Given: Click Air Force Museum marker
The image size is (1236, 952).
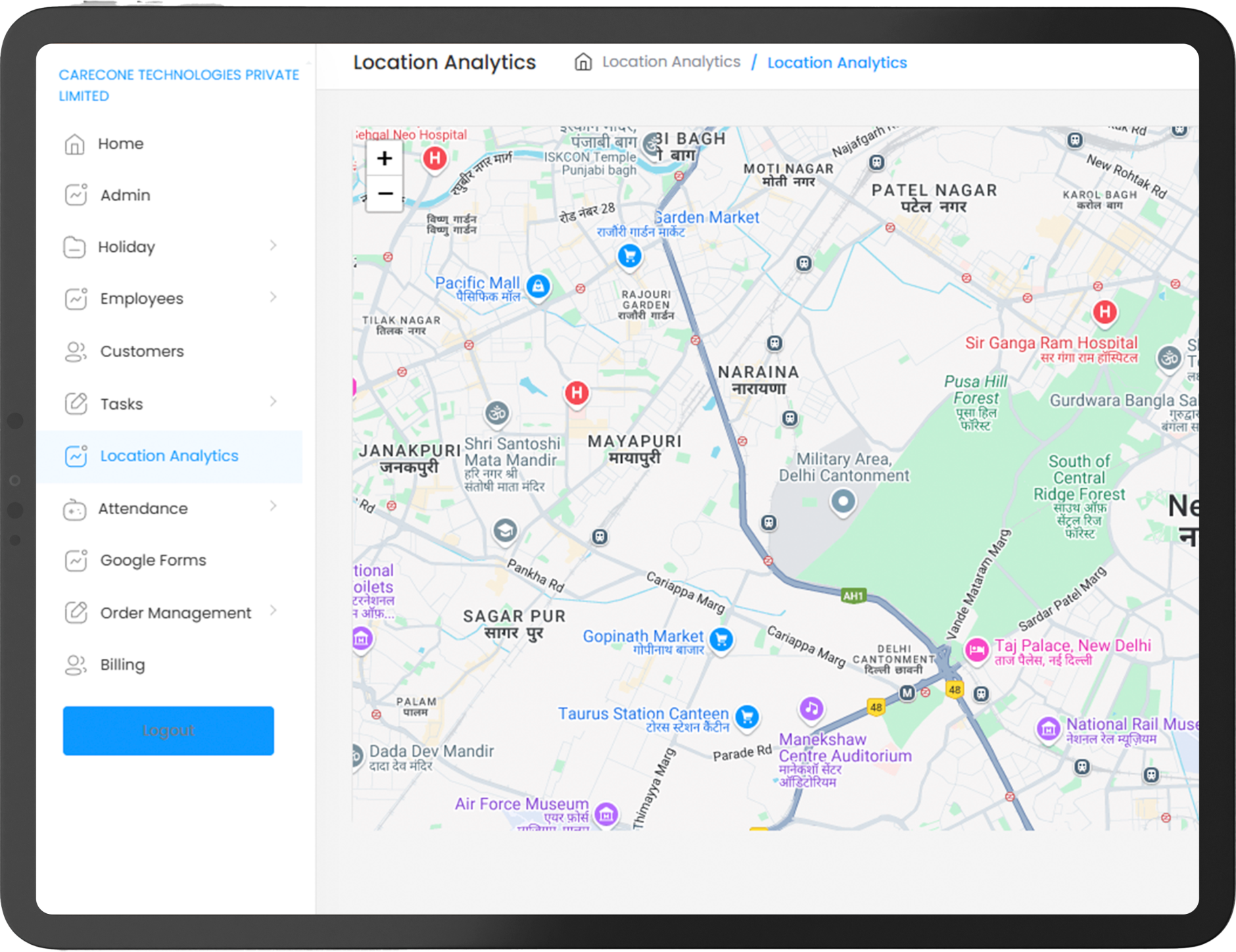Looking at the screenshot, I should pos(606,815).
